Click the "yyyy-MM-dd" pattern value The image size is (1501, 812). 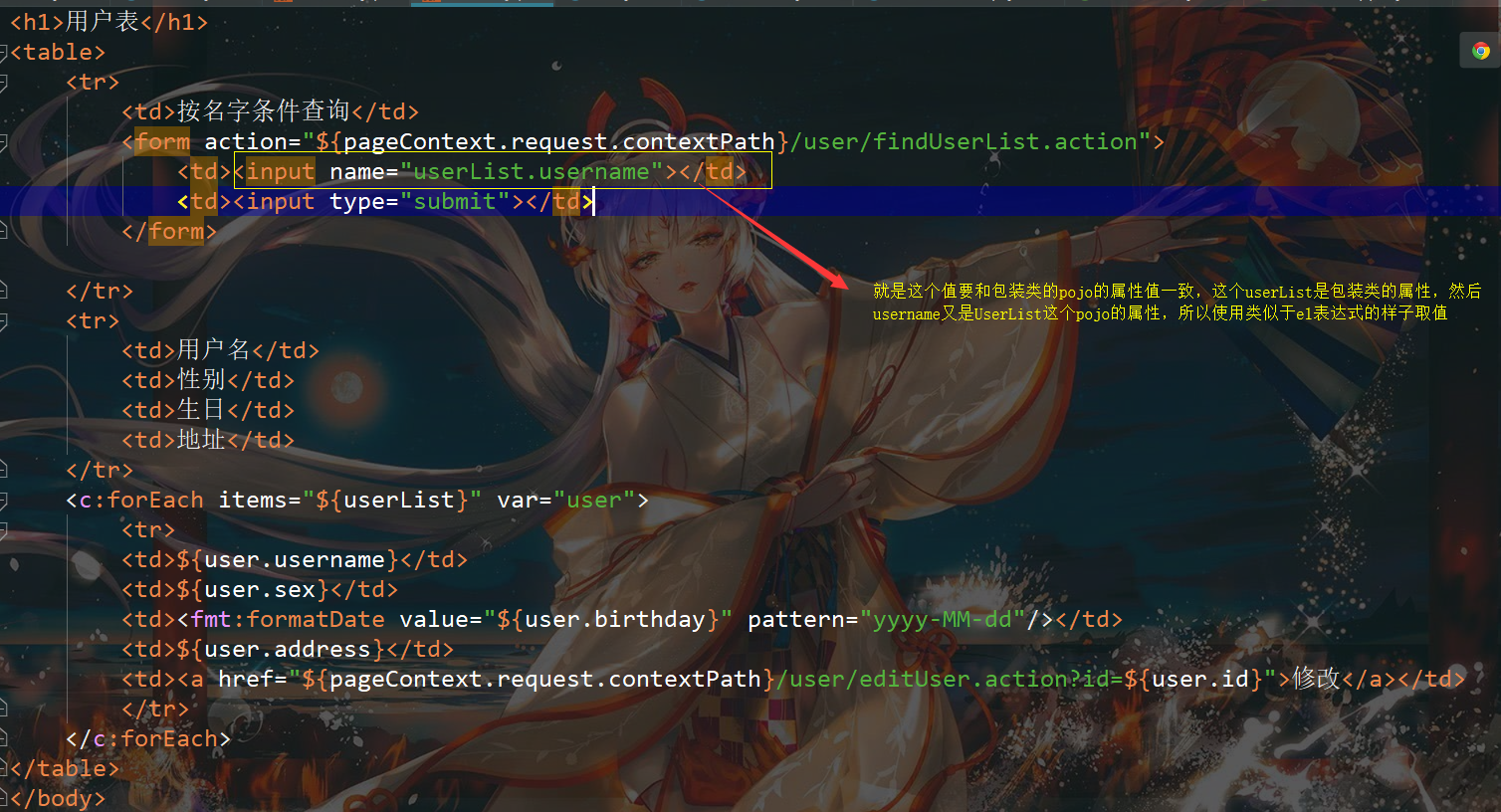pos(944,619)
